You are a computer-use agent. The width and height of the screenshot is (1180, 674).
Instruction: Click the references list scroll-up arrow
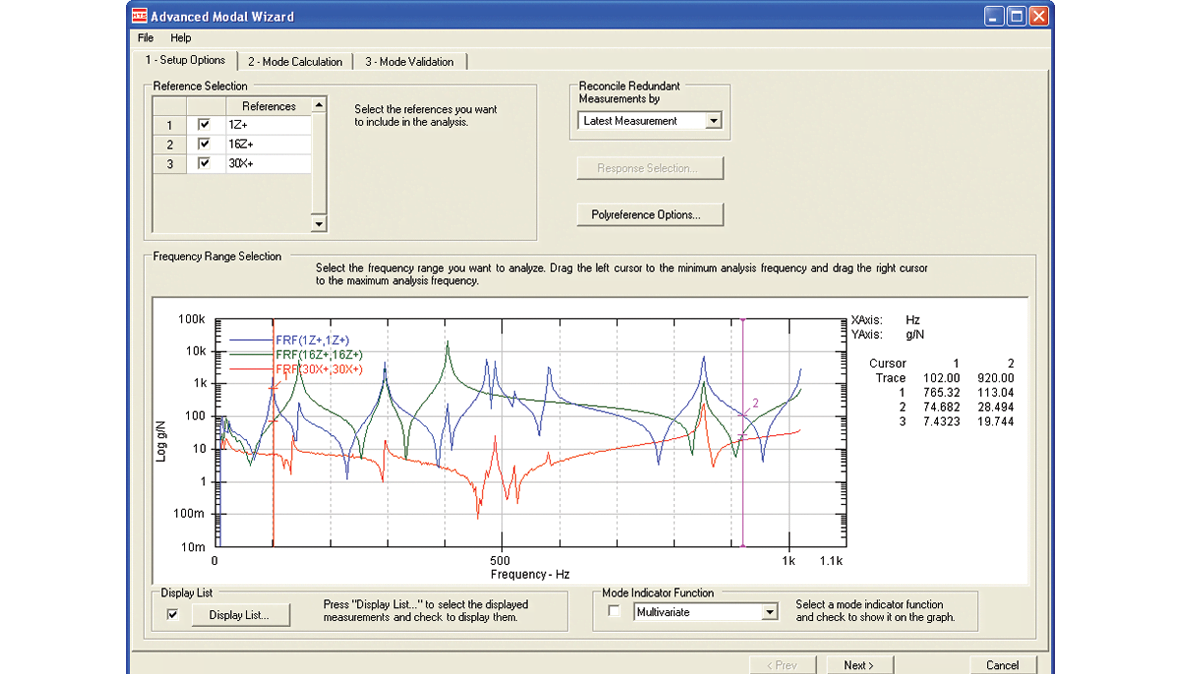[x=319, y=104]
